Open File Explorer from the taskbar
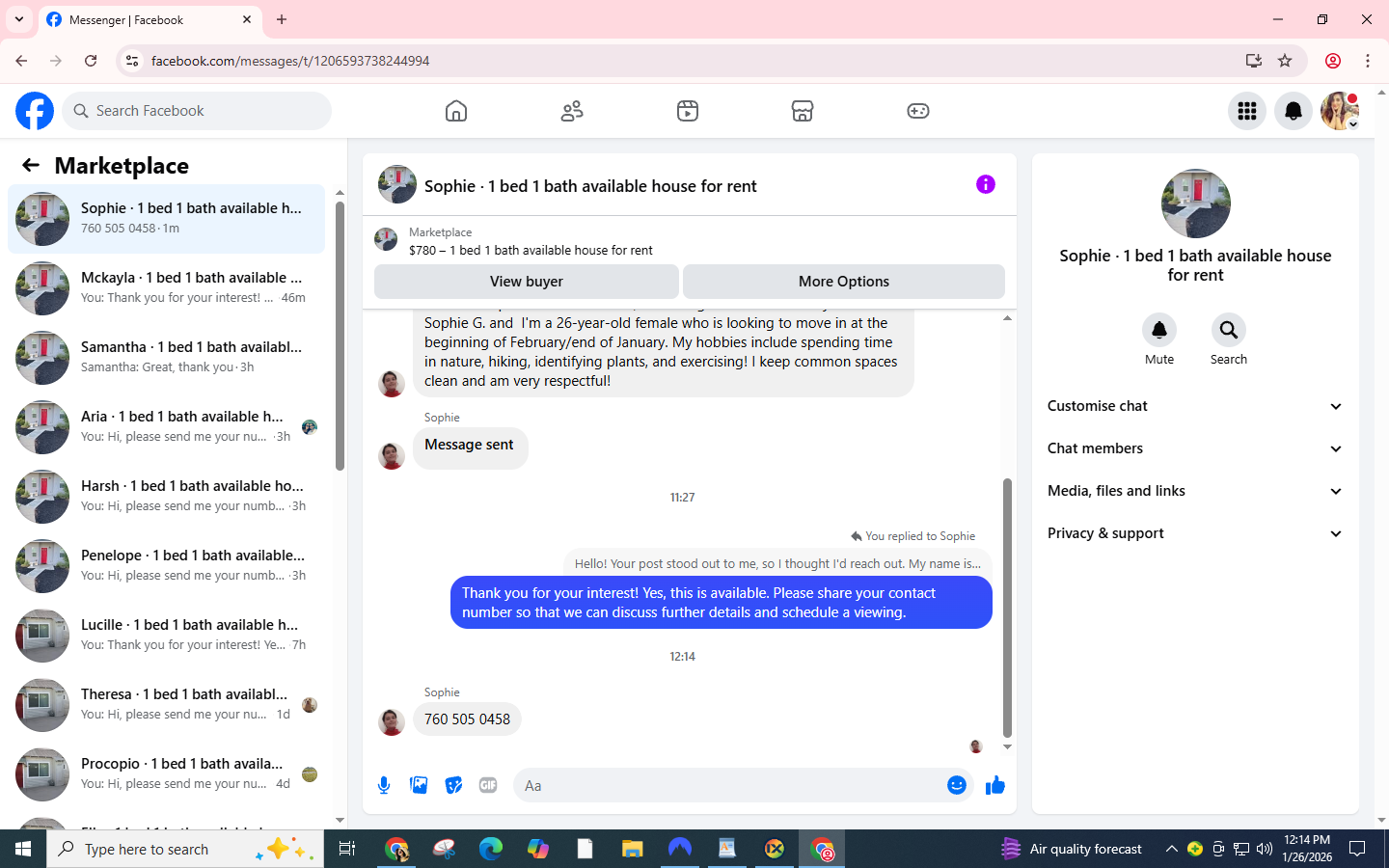 tap(632, 849)
